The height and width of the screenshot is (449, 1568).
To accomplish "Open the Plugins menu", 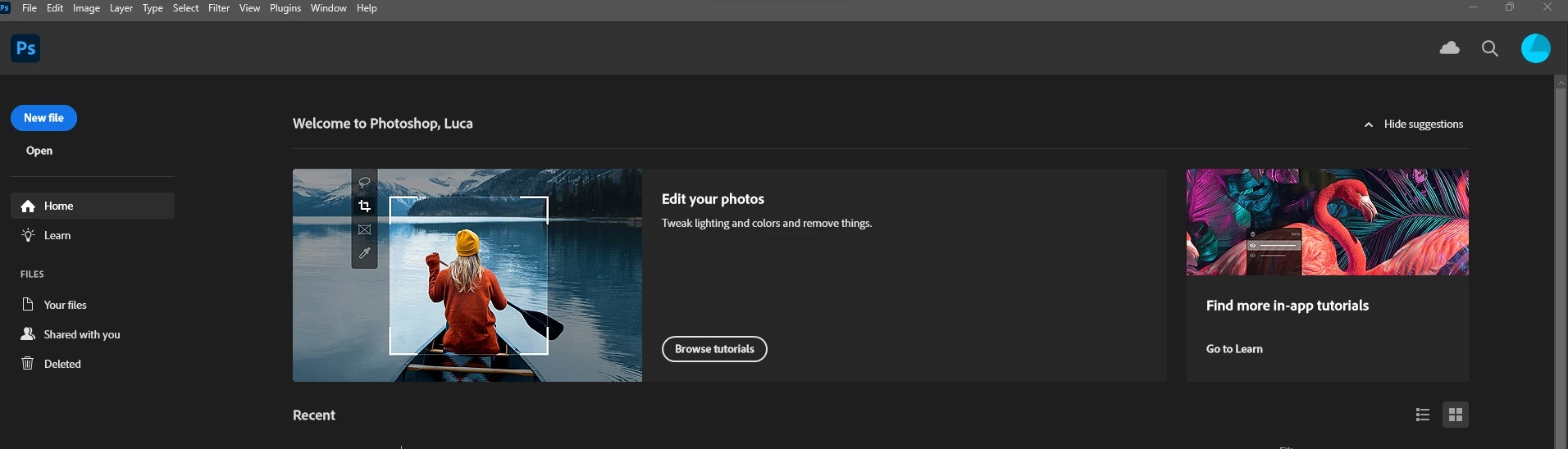I will [285, 8].
